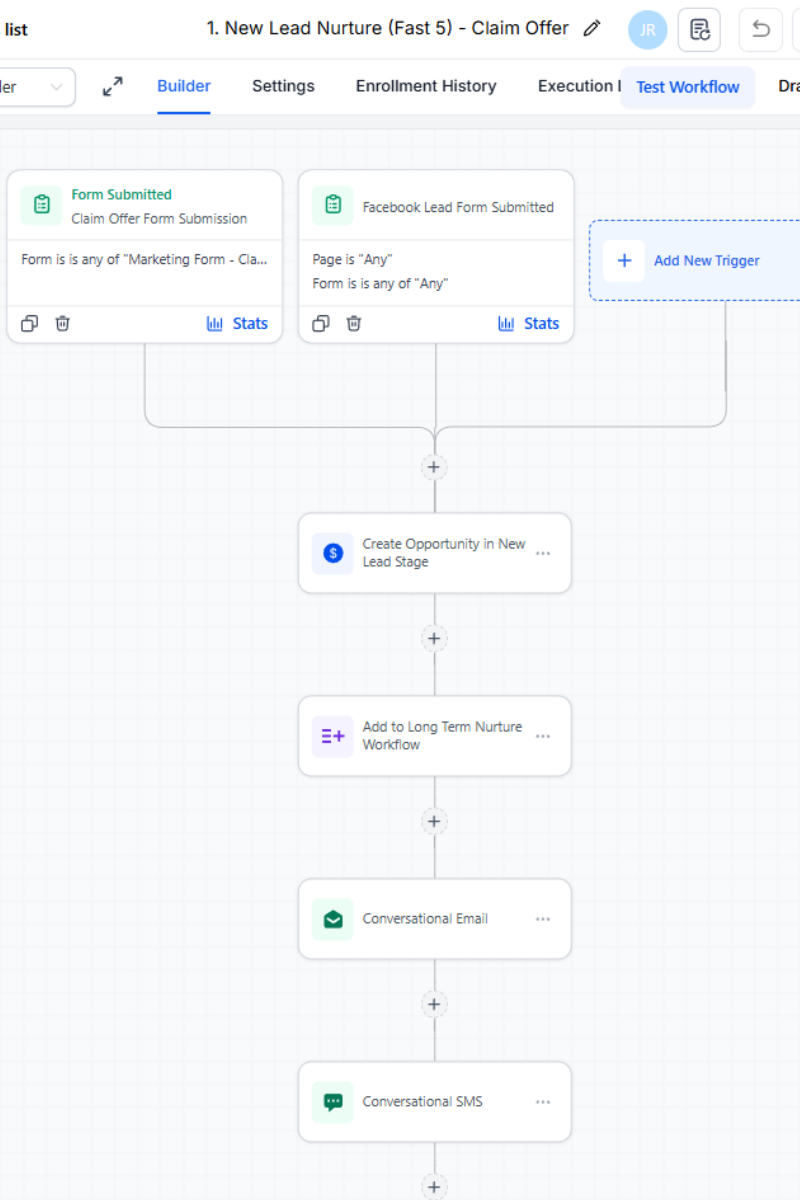Open options menu for Long Term Nurture action
Viewport: 800px width, 1200px height.
543,736
